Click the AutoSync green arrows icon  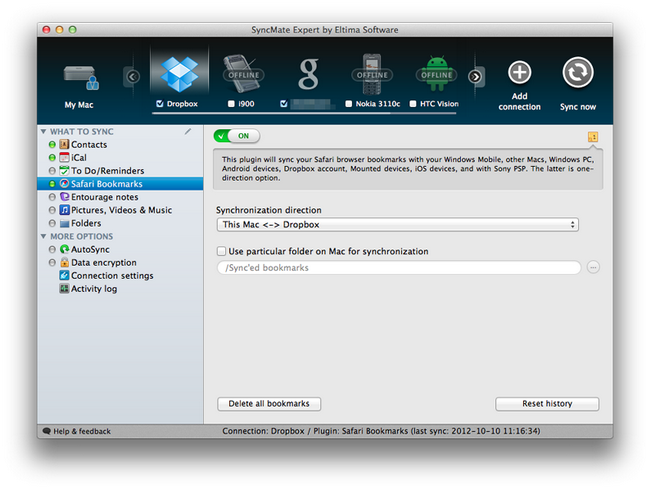tap(64, 249)
